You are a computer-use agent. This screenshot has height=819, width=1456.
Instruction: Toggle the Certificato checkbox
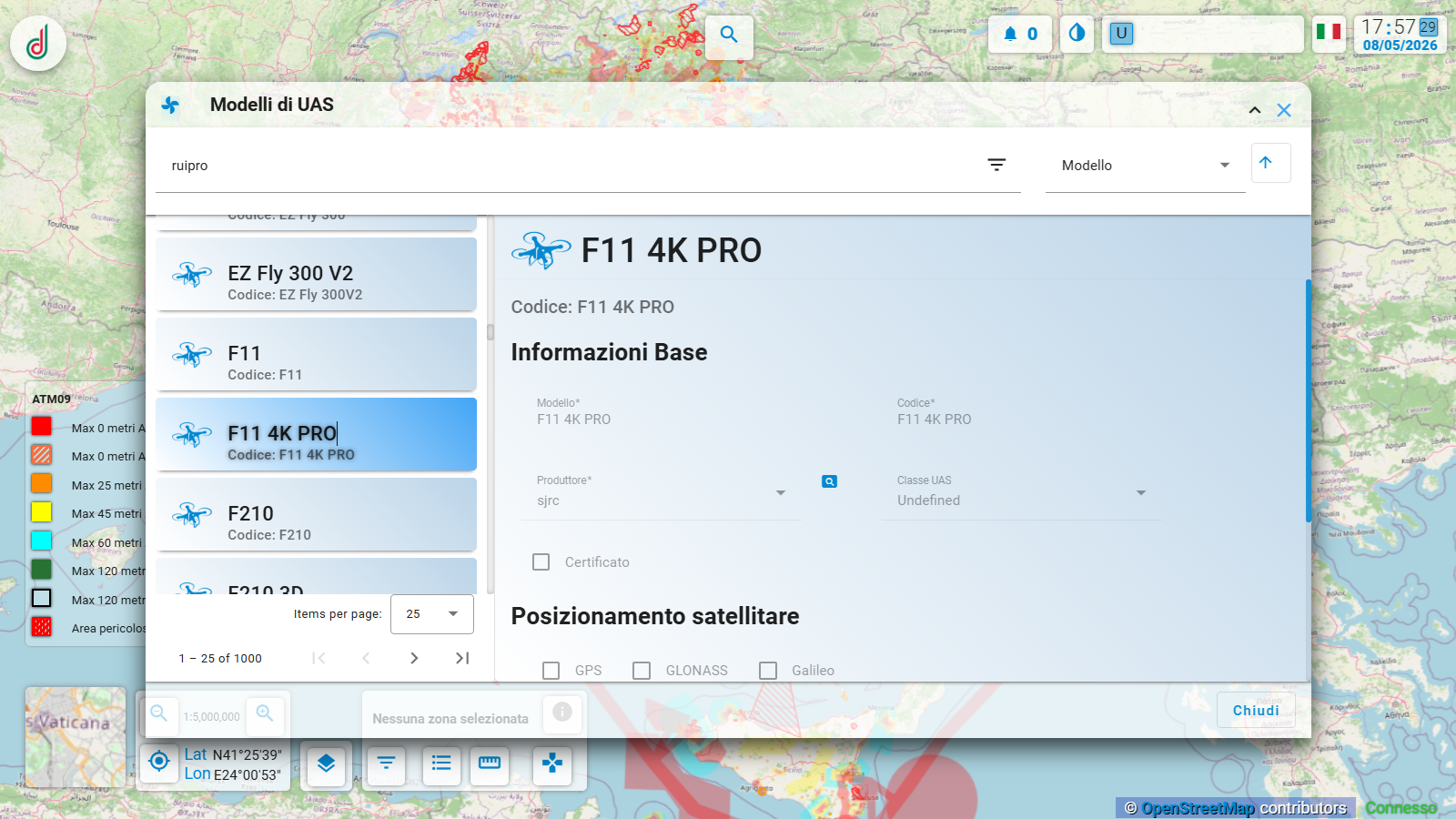click(541, 562)
